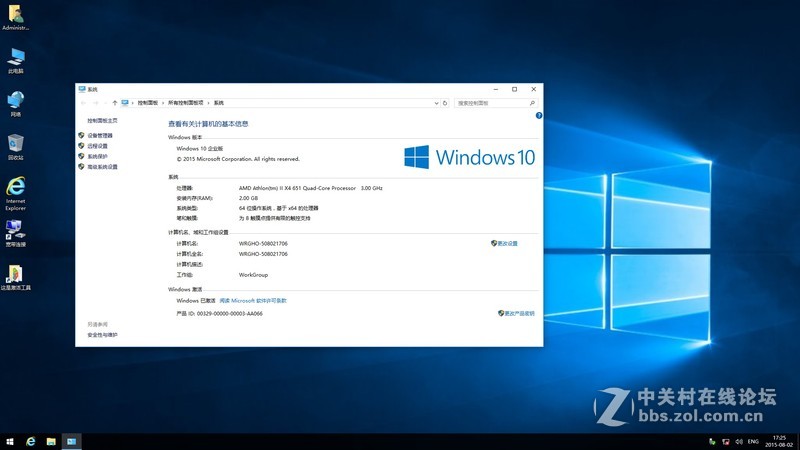Image resolution: width=800 pixels, height=450 pixels.
Task: Click the safely remove hardware tray icon
Action: 712,442
